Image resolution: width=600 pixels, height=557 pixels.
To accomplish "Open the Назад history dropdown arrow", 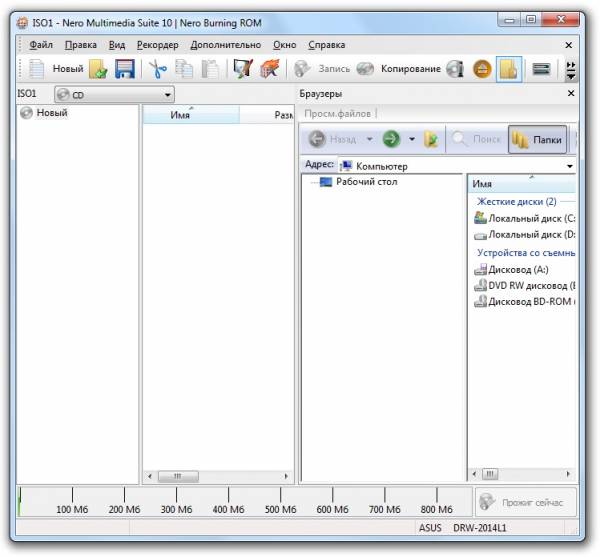I will (x=369, y=139).
